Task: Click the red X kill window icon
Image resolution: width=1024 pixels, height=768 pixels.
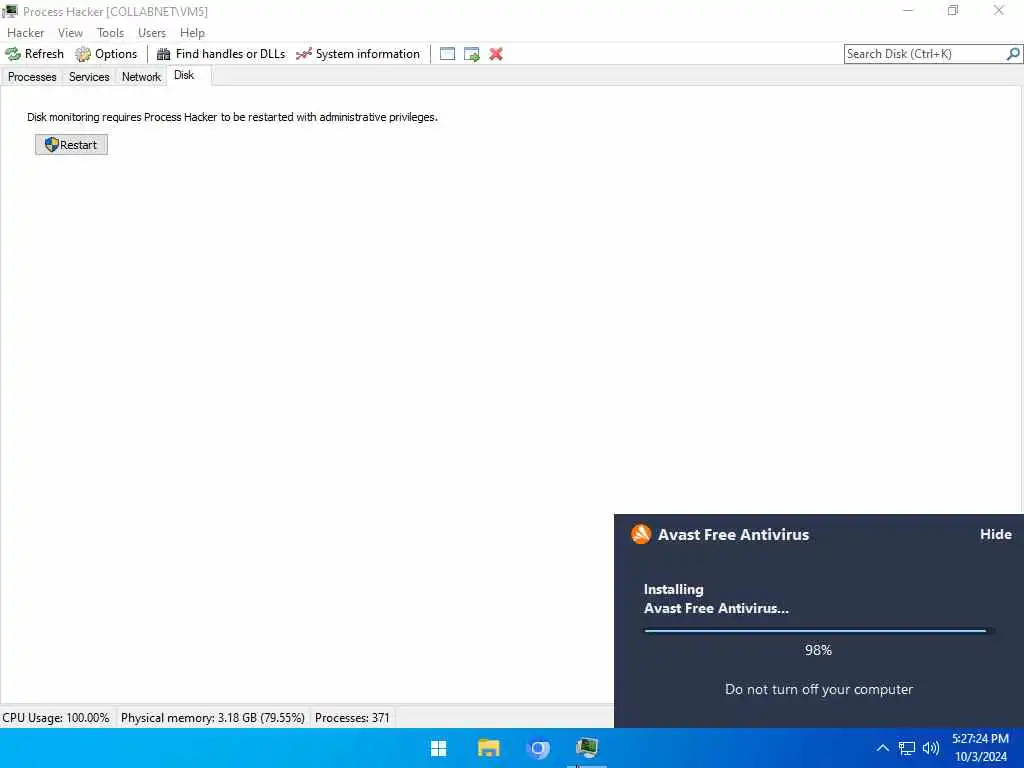Action: (496, 54)
